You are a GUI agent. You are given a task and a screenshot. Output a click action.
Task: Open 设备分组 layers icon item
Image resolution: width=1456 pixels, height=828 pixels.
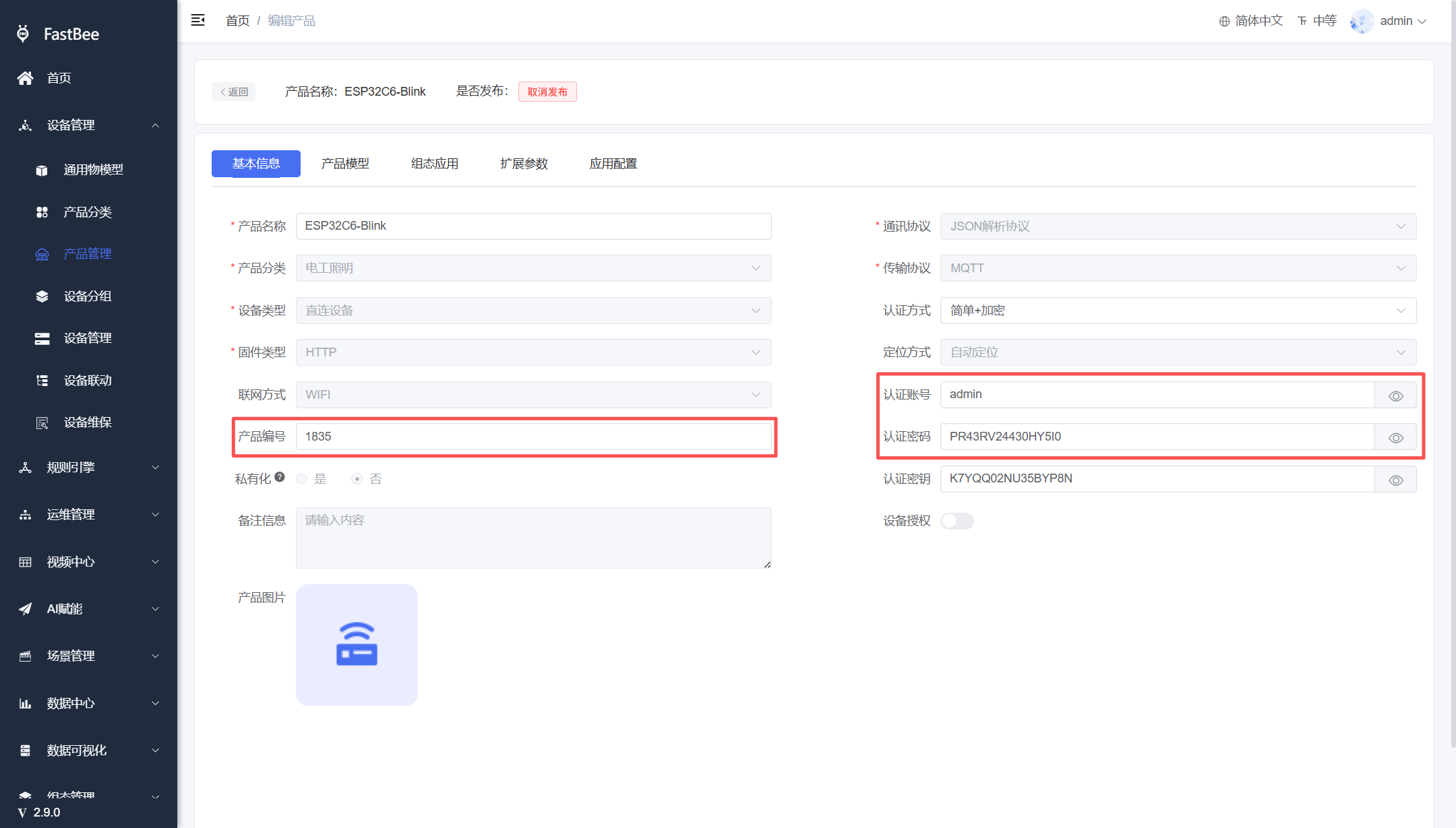(42, 296)
